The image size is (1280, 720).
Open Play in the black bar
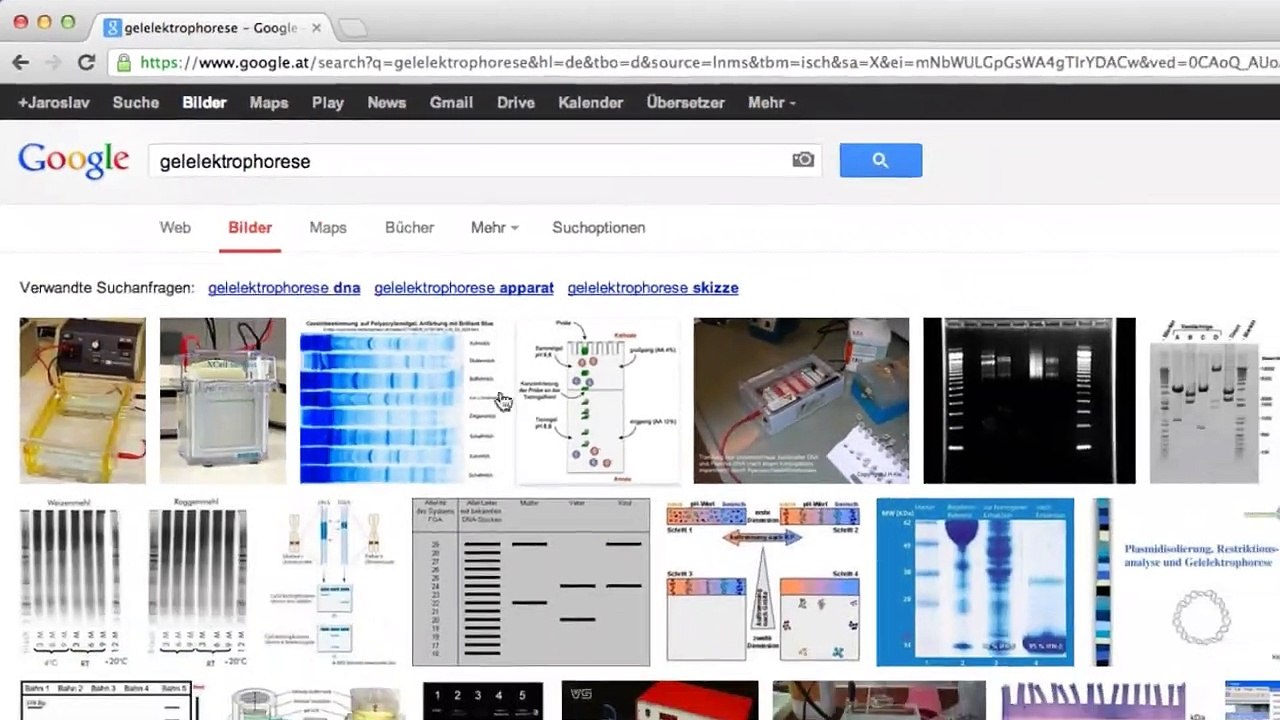[328, 102]
